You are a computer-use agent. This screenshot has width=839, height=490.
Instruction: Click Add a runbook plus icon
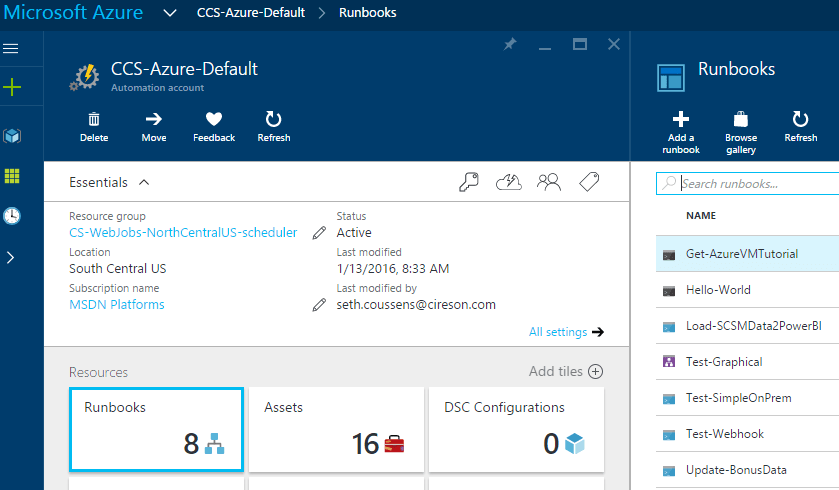click(680, 120)
